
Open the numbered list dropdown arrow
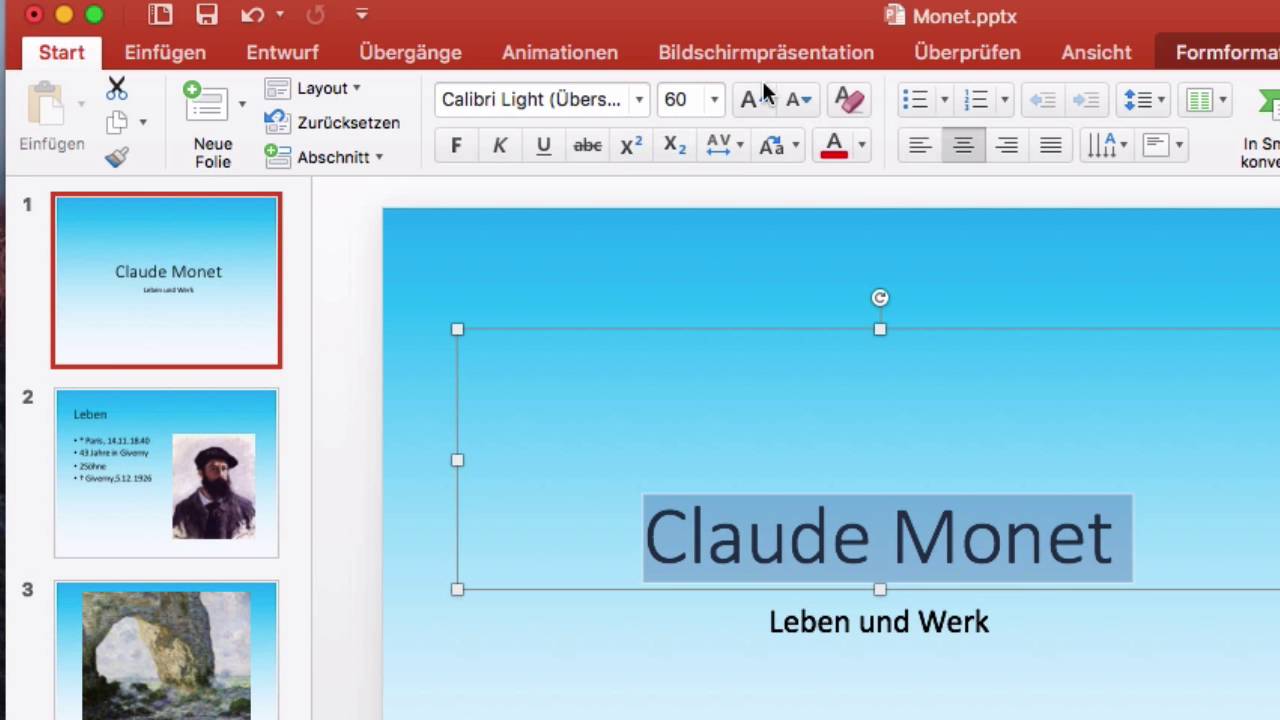(x=1004, y=100)
